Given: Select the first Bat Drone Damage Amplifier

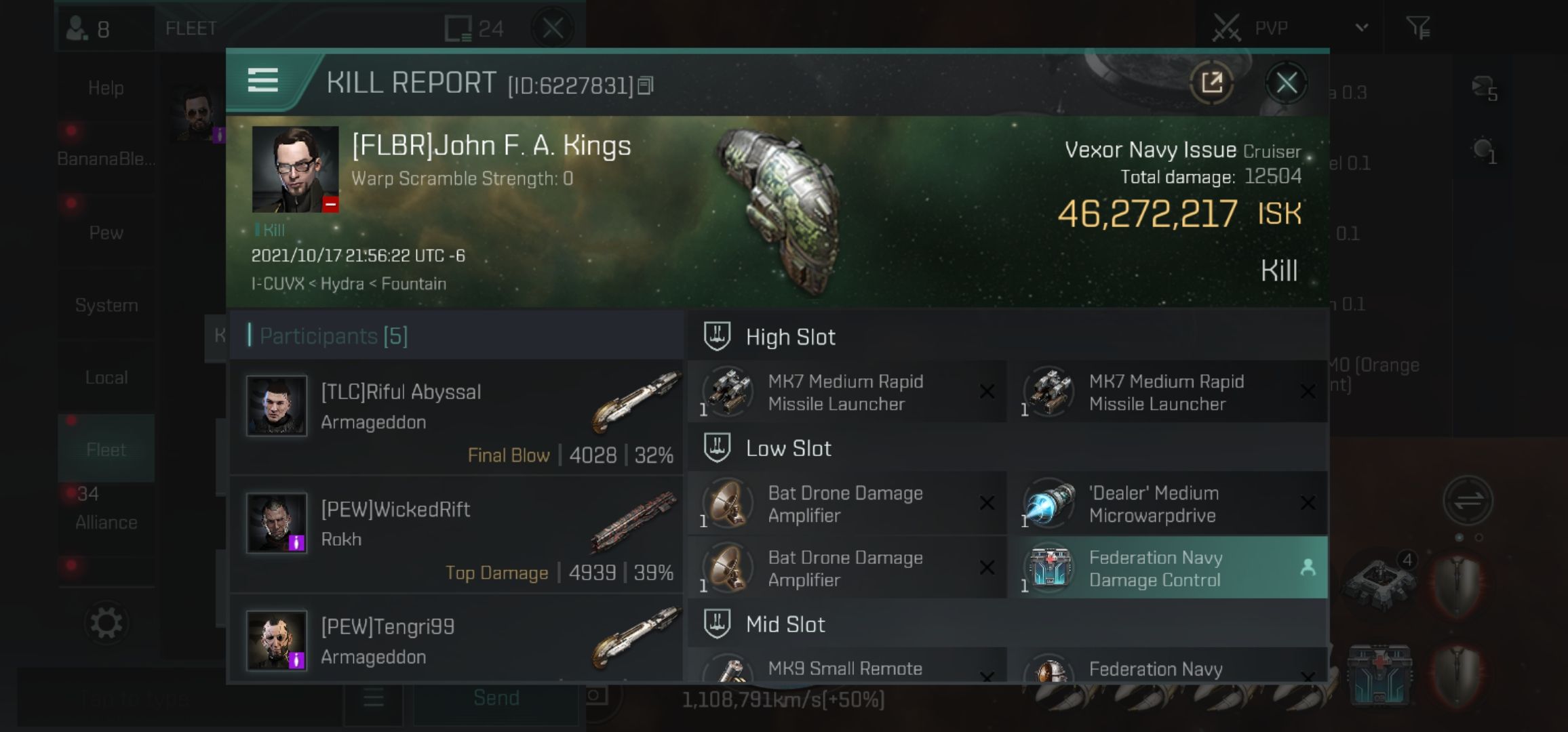Looking at the screenshot, I should pos(846,504).
